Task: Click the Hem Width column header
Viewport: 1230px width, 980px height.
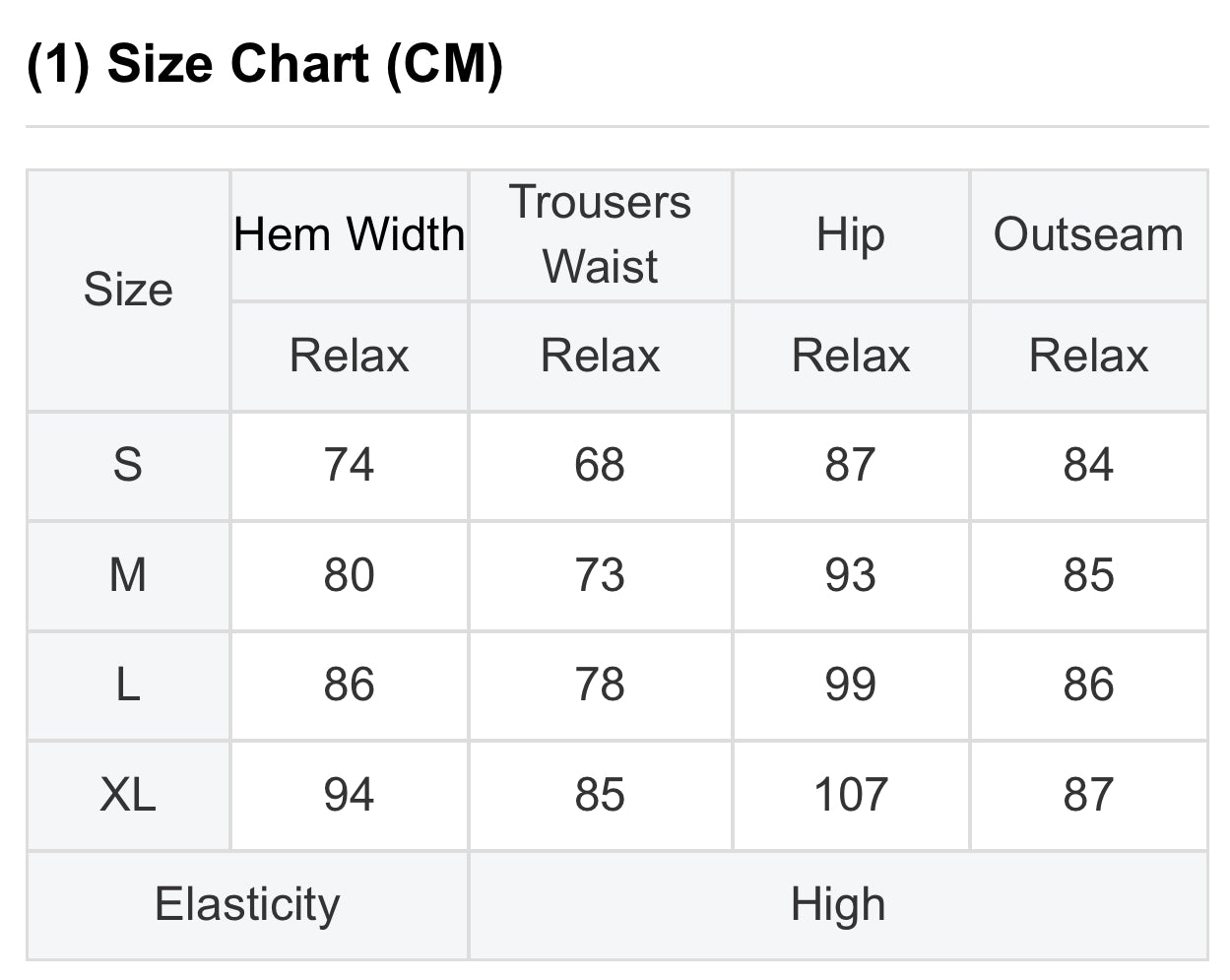Action: [350, 235]
